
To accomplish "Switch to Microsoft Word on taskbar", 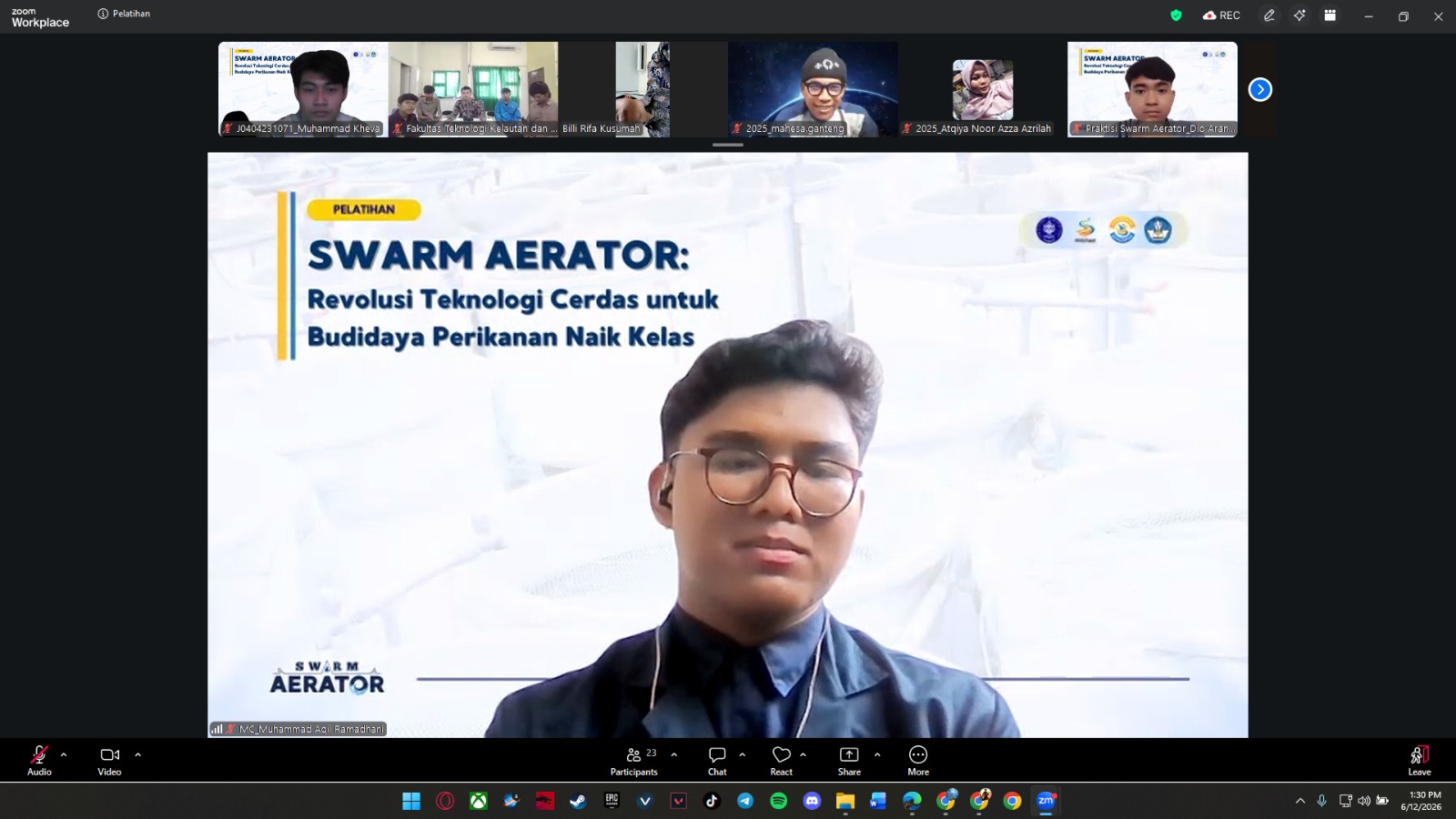I will pyautogui.click(x=878, y=801).
